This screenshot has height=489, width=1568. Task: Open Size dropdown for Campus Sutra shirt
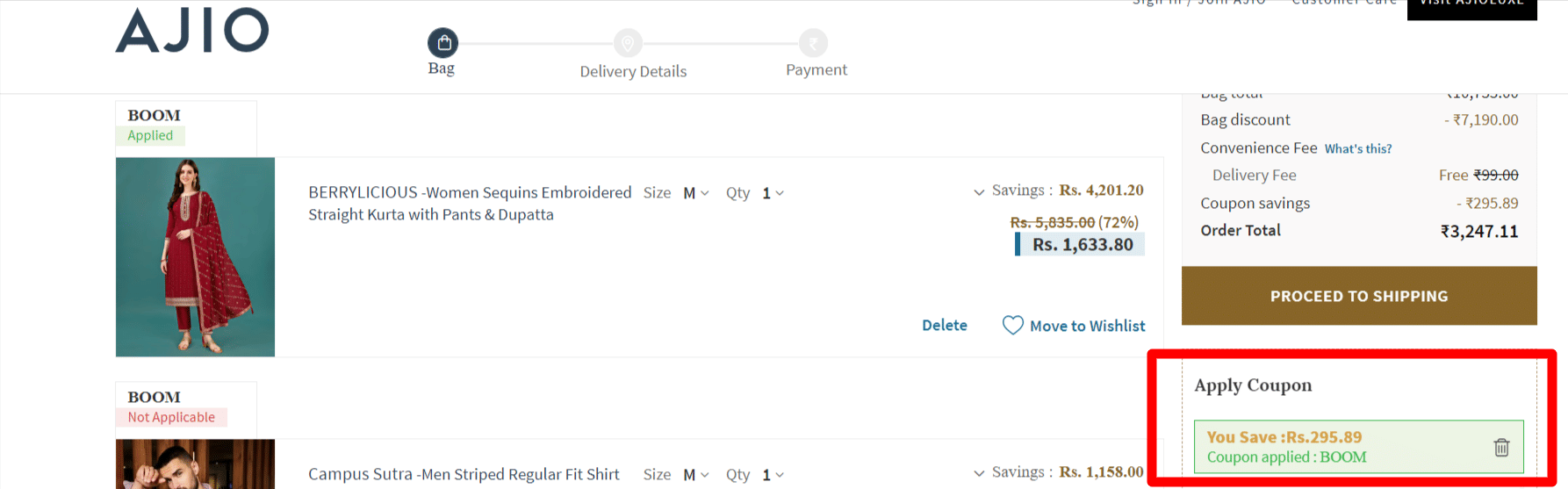point(695,475)
